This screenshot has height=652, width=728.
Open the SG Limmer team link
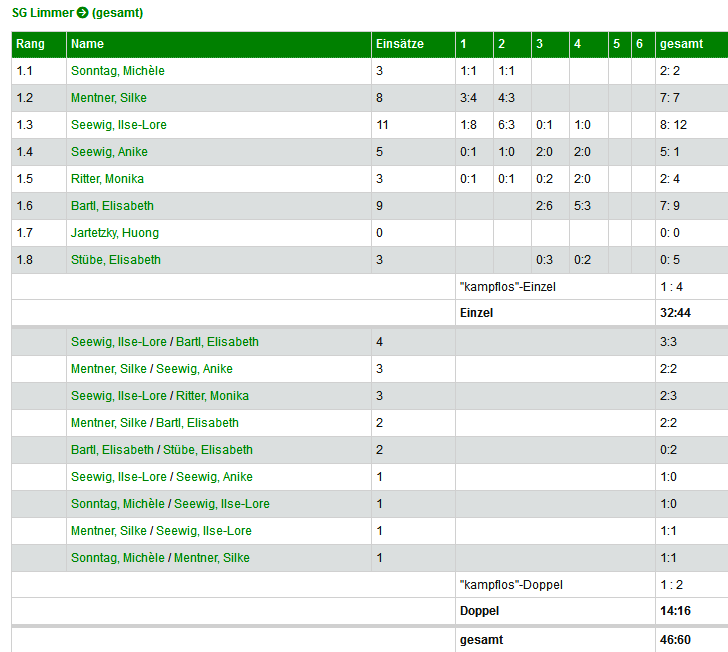42,13
